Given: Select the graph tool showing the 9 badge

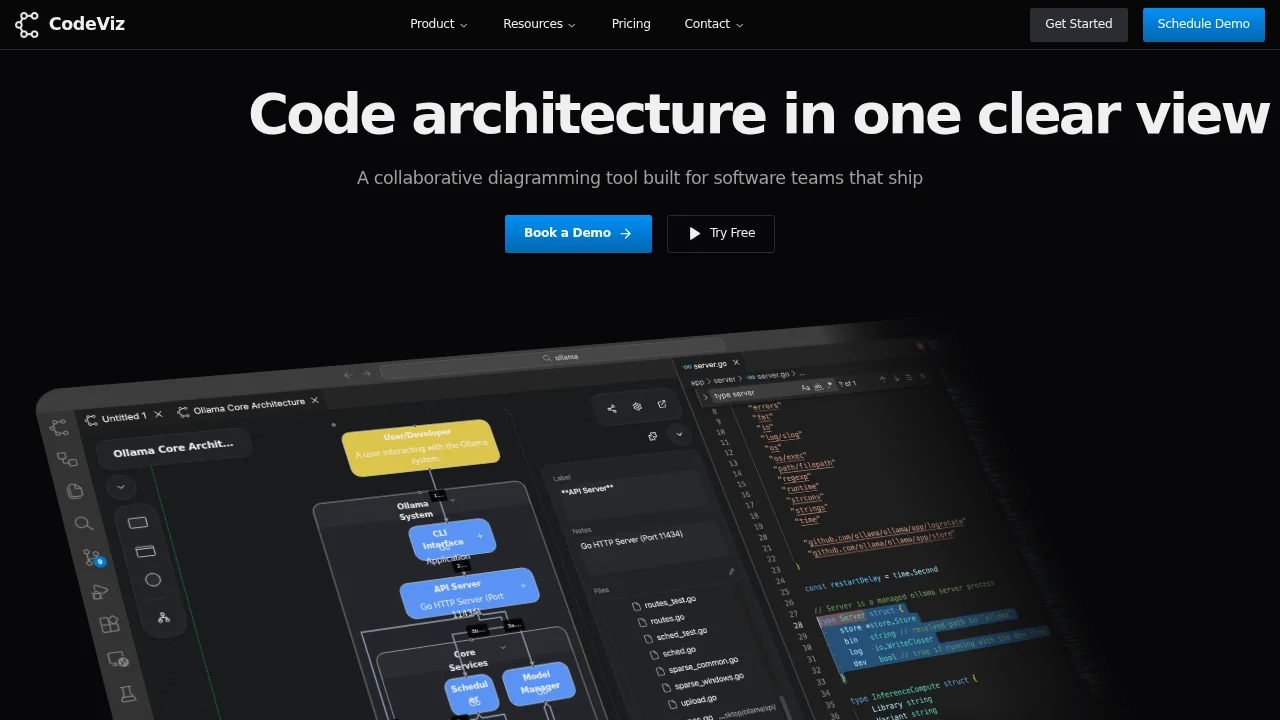Looking at the screenshot, I should [92, 557].
